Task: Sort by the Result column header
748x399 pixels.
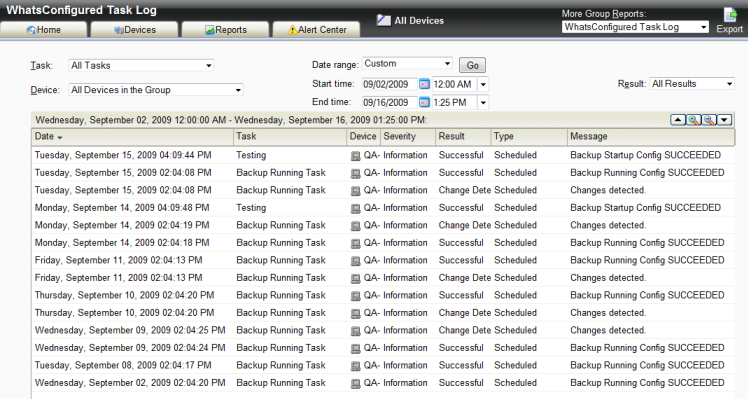Action: [x=463, y=136]
